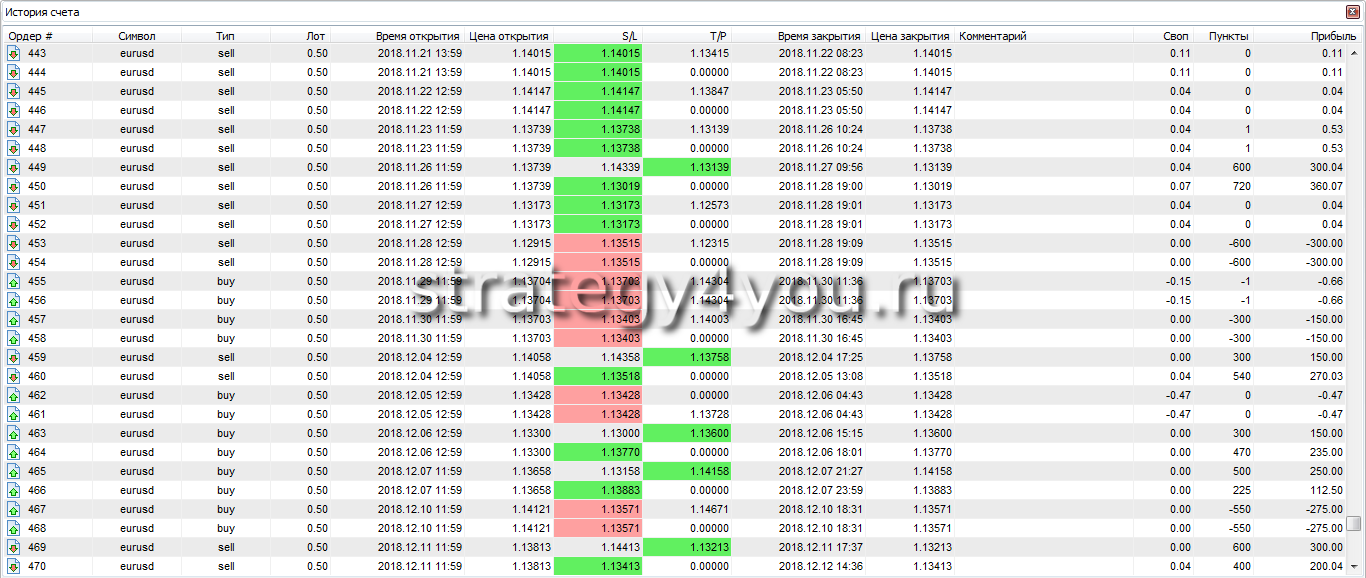The height and width of the screenshot is (578, 1366).
Task: Click red S/L cell 1.13515 of order 453
Action: click(598, 243)
